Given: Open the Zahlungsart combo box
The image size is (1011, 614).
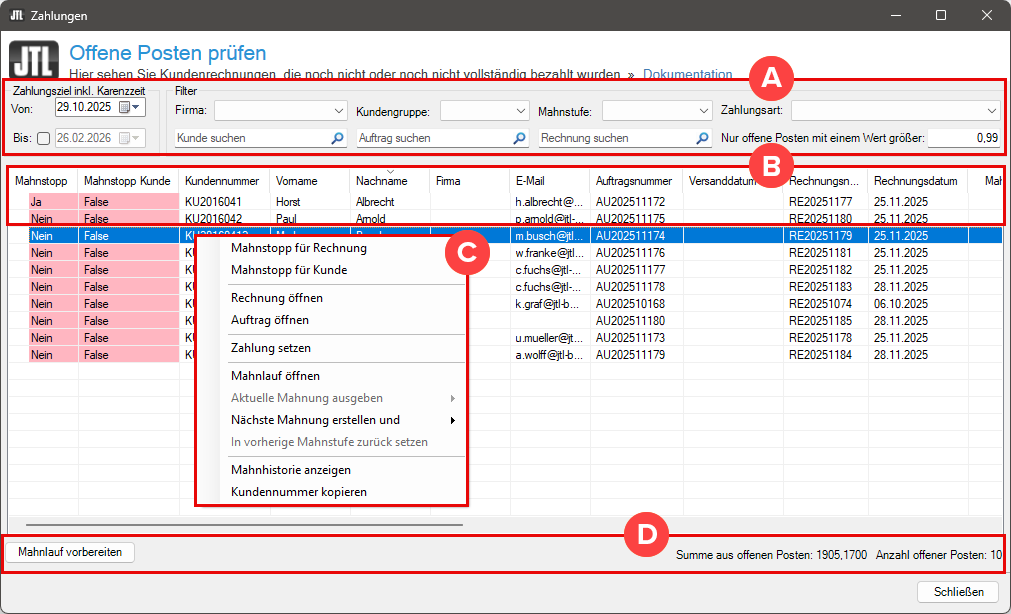Looking at the screenshot, I should click(991, 110).
